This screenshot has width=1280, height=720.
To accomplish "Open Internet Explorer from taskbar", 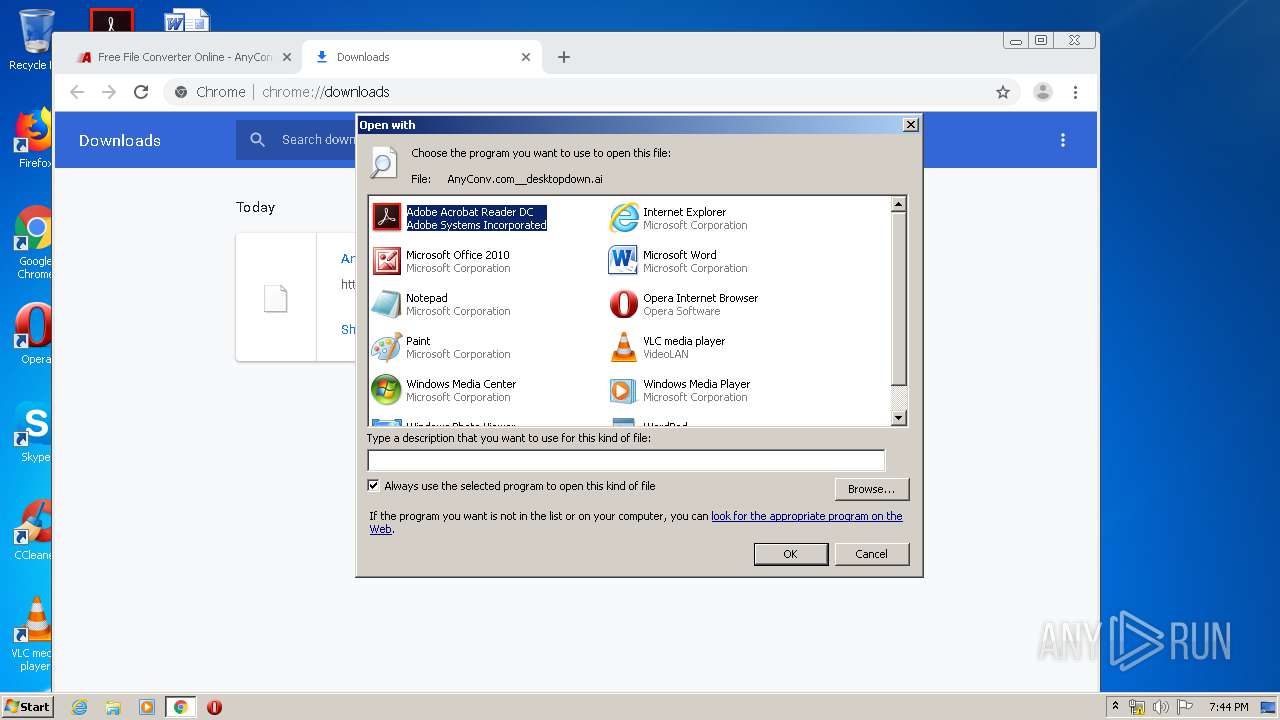I will 80,707.
